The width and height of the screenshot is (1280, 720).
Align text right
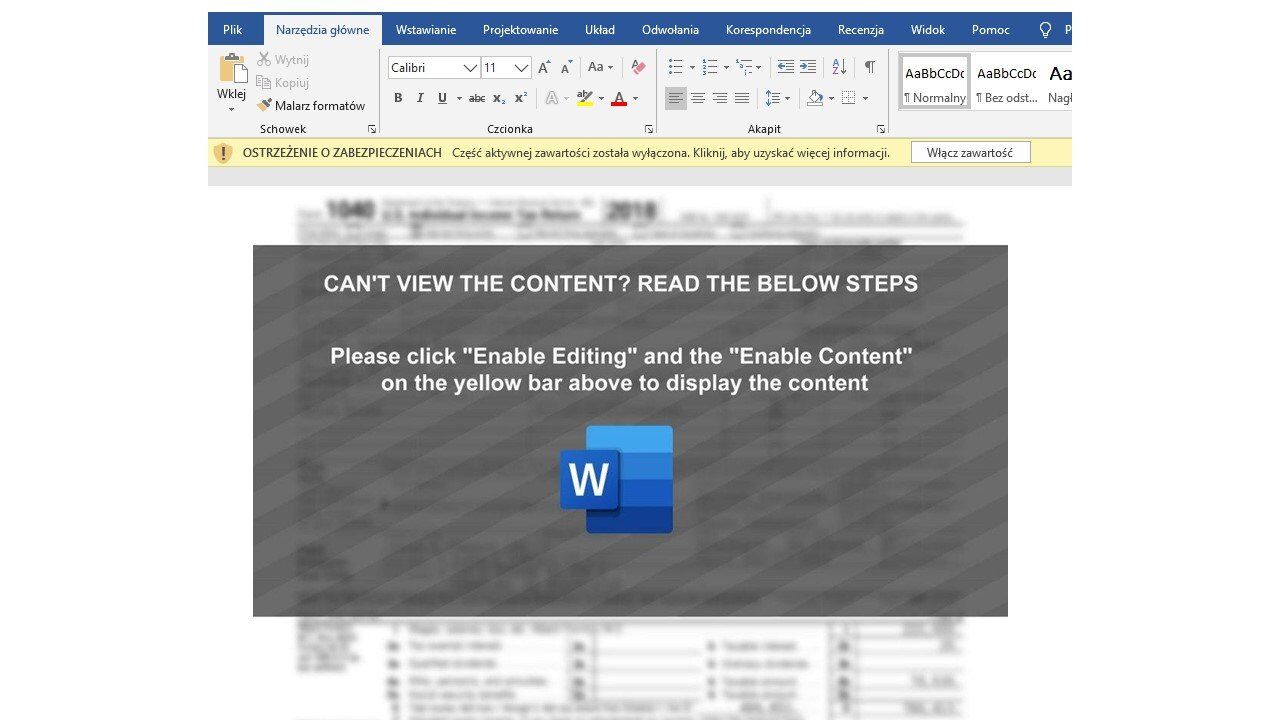(720, 98)
